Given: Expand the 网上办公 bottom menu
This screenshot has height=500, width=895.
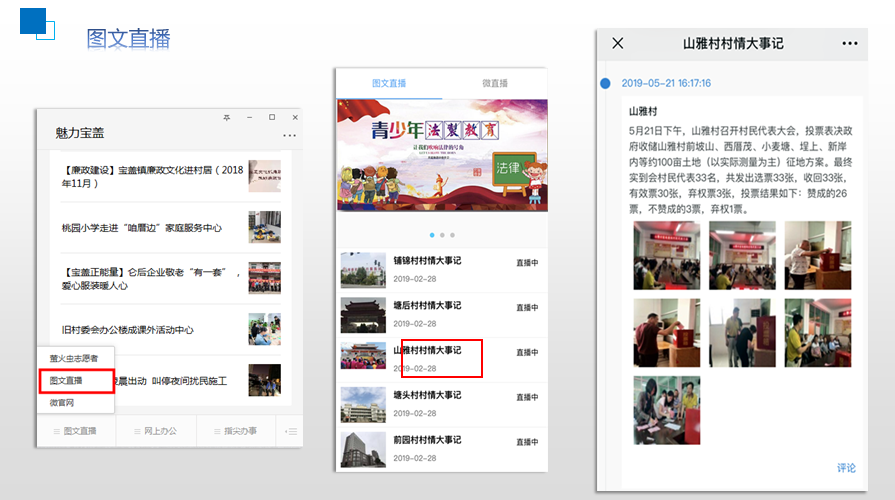Looking at the screenshot, I should (155, 431).
